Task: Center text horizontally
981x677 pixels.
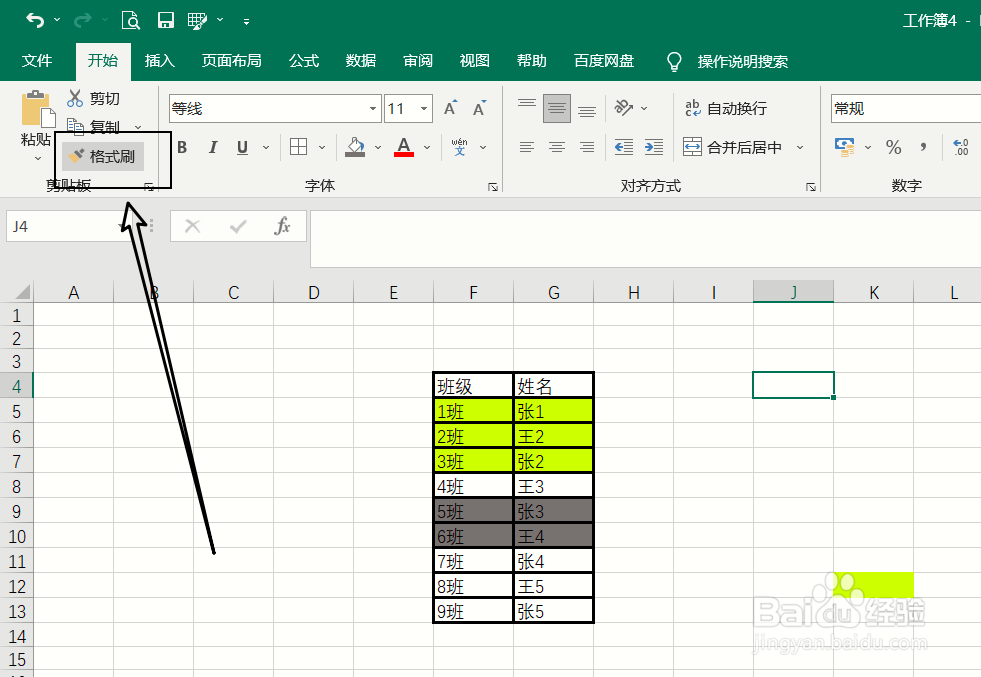Action: 557,147
